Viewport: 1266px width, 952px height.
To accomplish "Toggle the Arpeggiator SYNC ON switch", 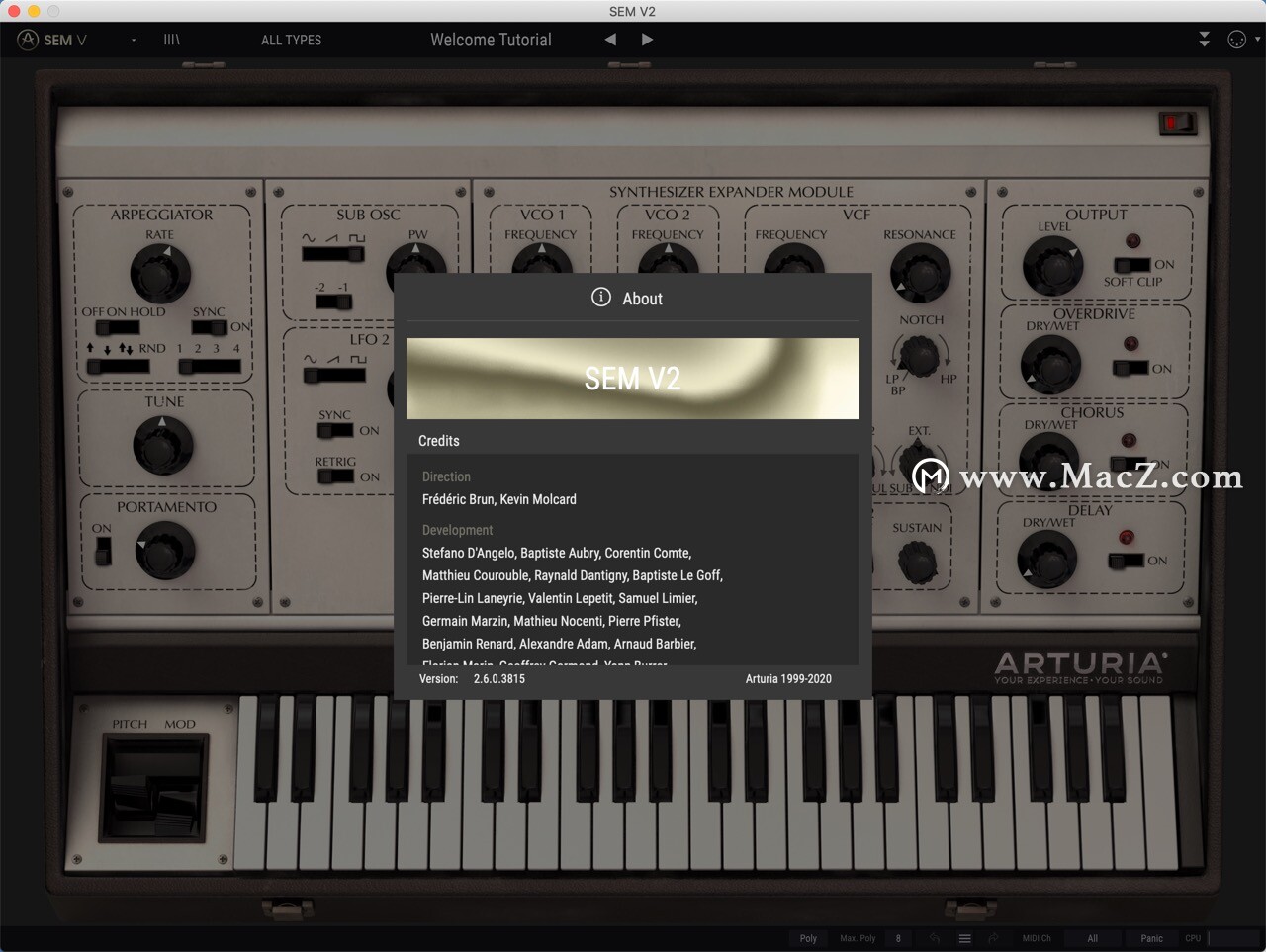I will (210, 327).
